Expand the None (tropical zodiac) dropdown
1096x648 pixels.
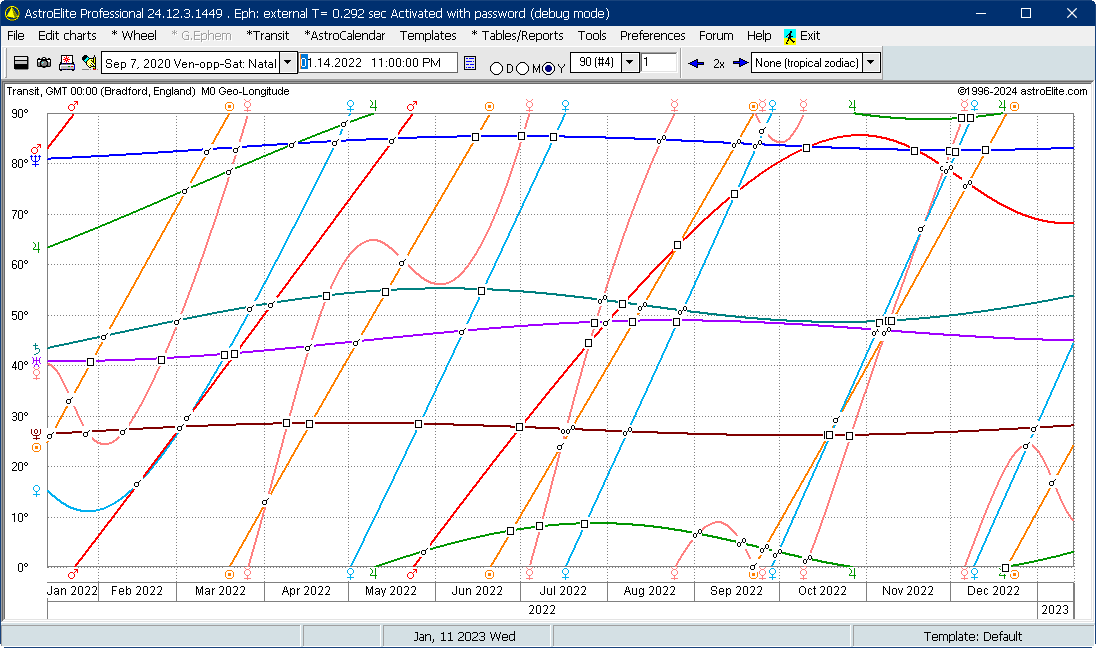pyautogui.click(x=871, y=63)
